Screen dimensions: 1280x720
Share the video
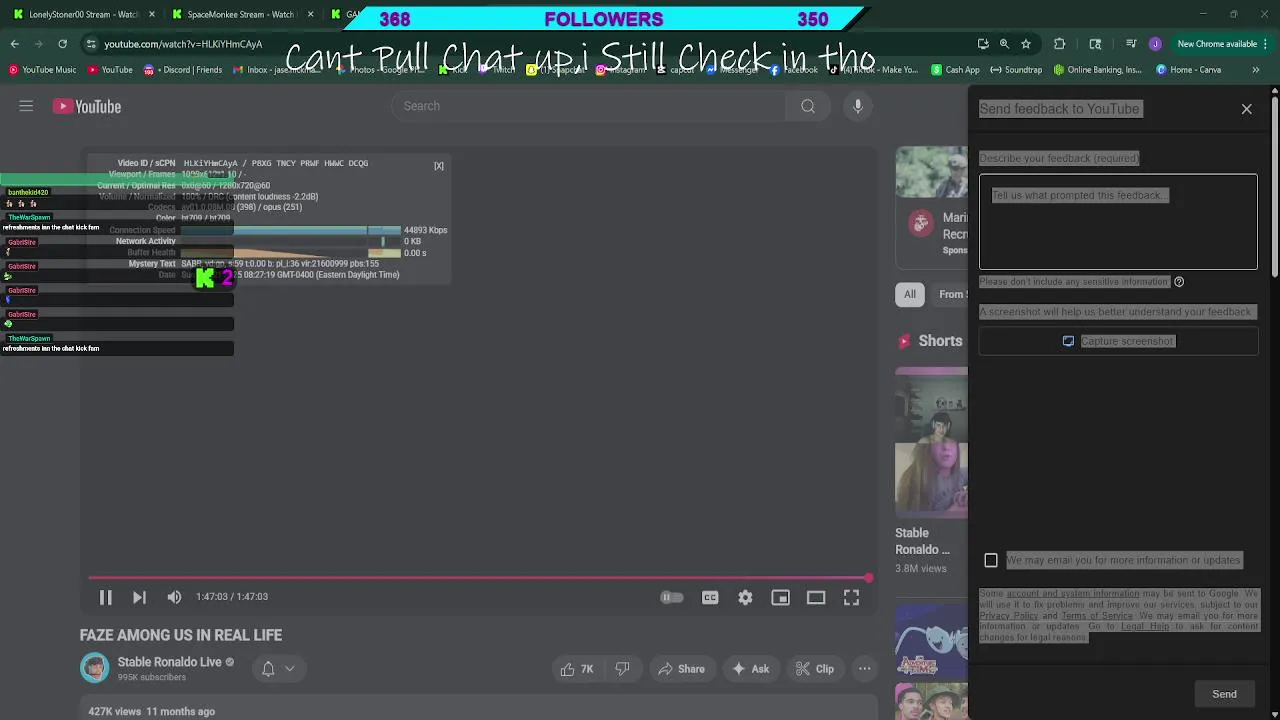[680, 669]
